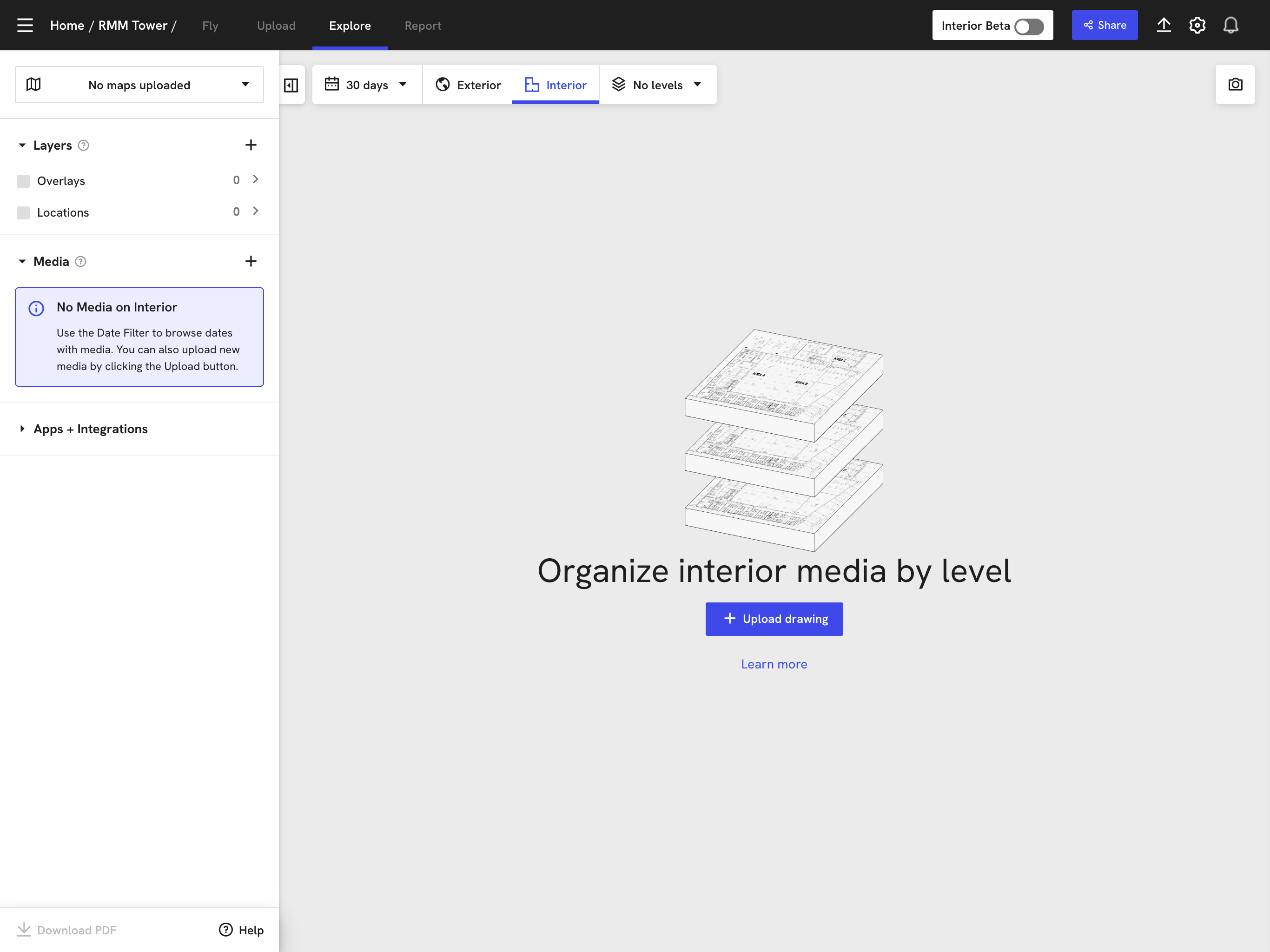Click the Layers help question icon
Image resolution: width=1270 pixels, height=952 pixels.
[83, 145]
